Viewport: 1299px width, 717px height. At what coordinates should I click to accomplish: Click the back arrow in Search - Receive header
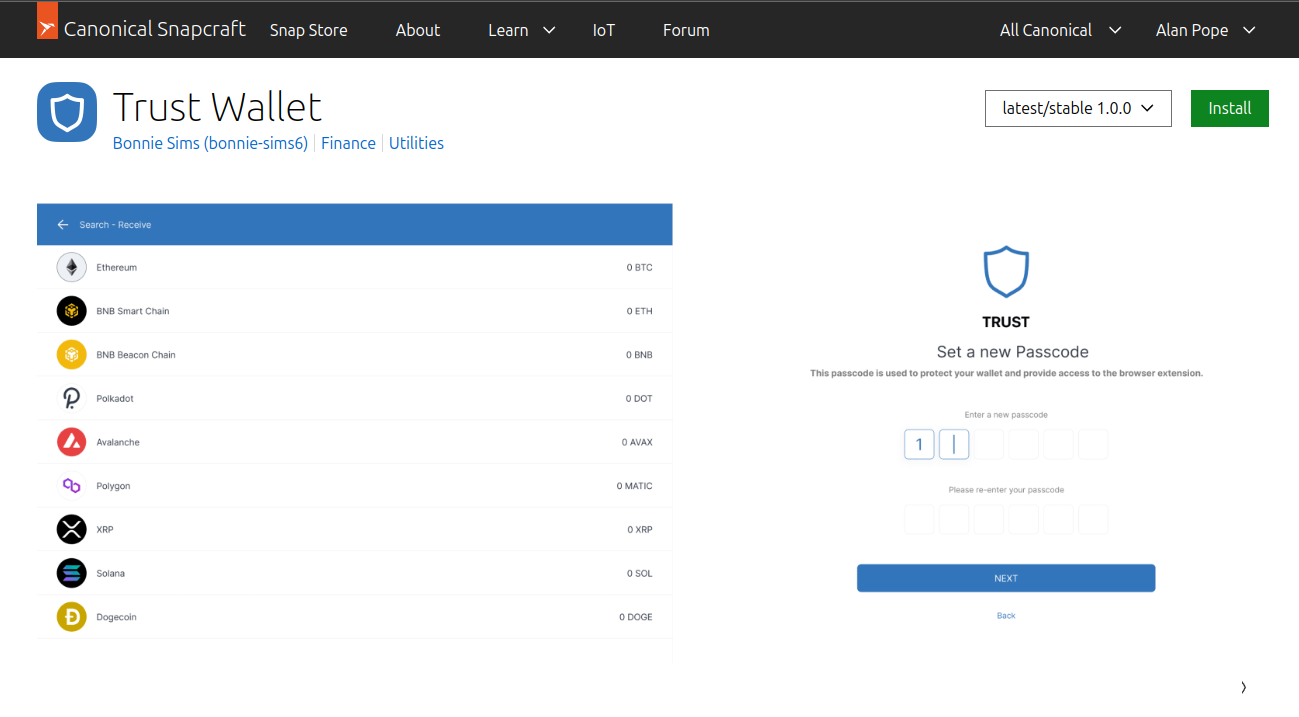[63, 225]
